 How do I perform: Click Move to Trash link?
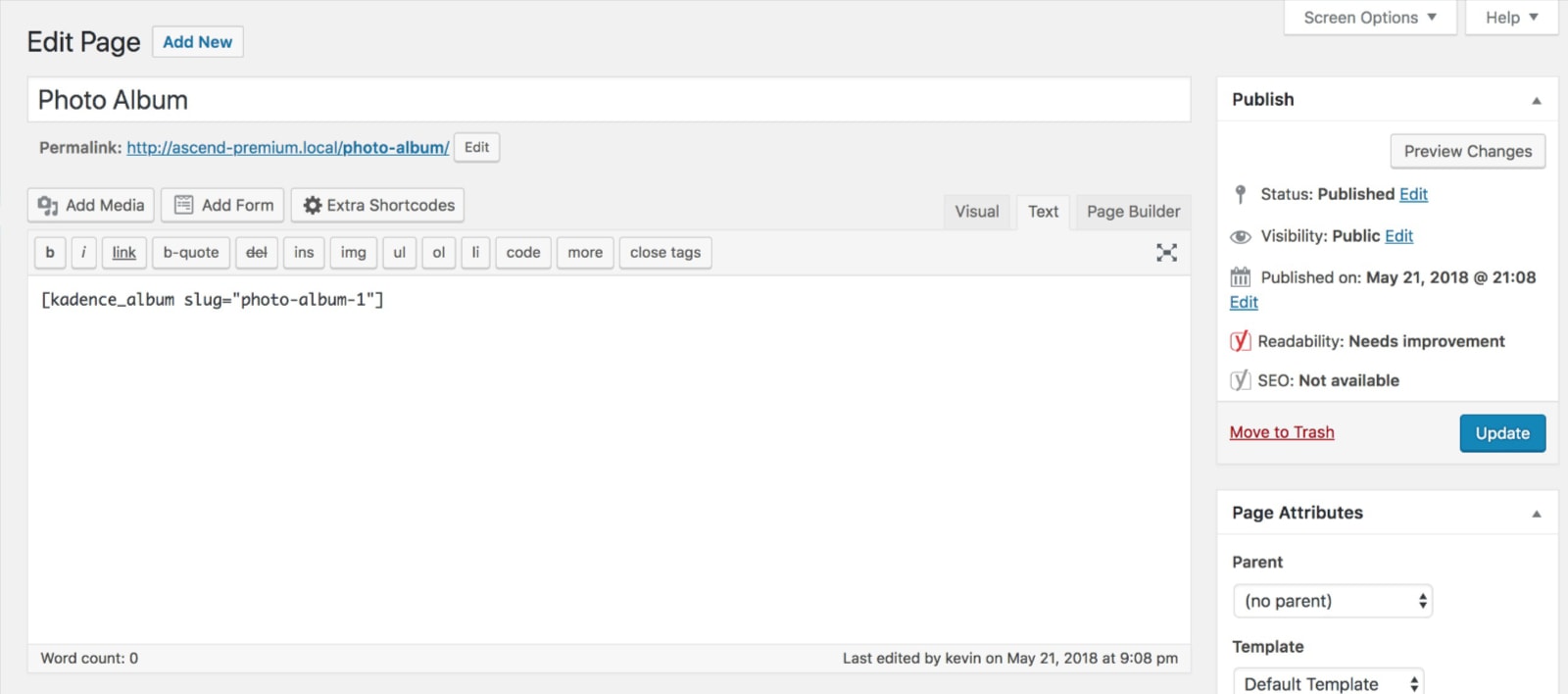point(1282,432)
